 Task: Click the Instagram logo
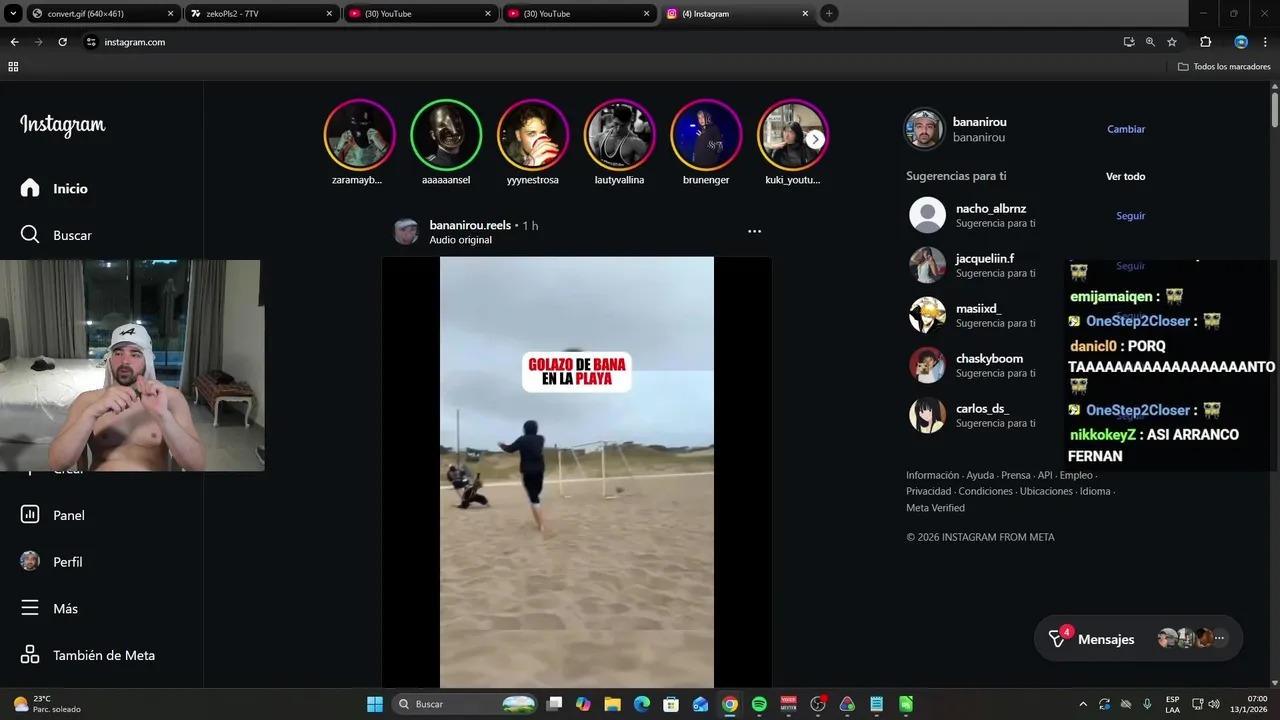click(x=62, y=125)
